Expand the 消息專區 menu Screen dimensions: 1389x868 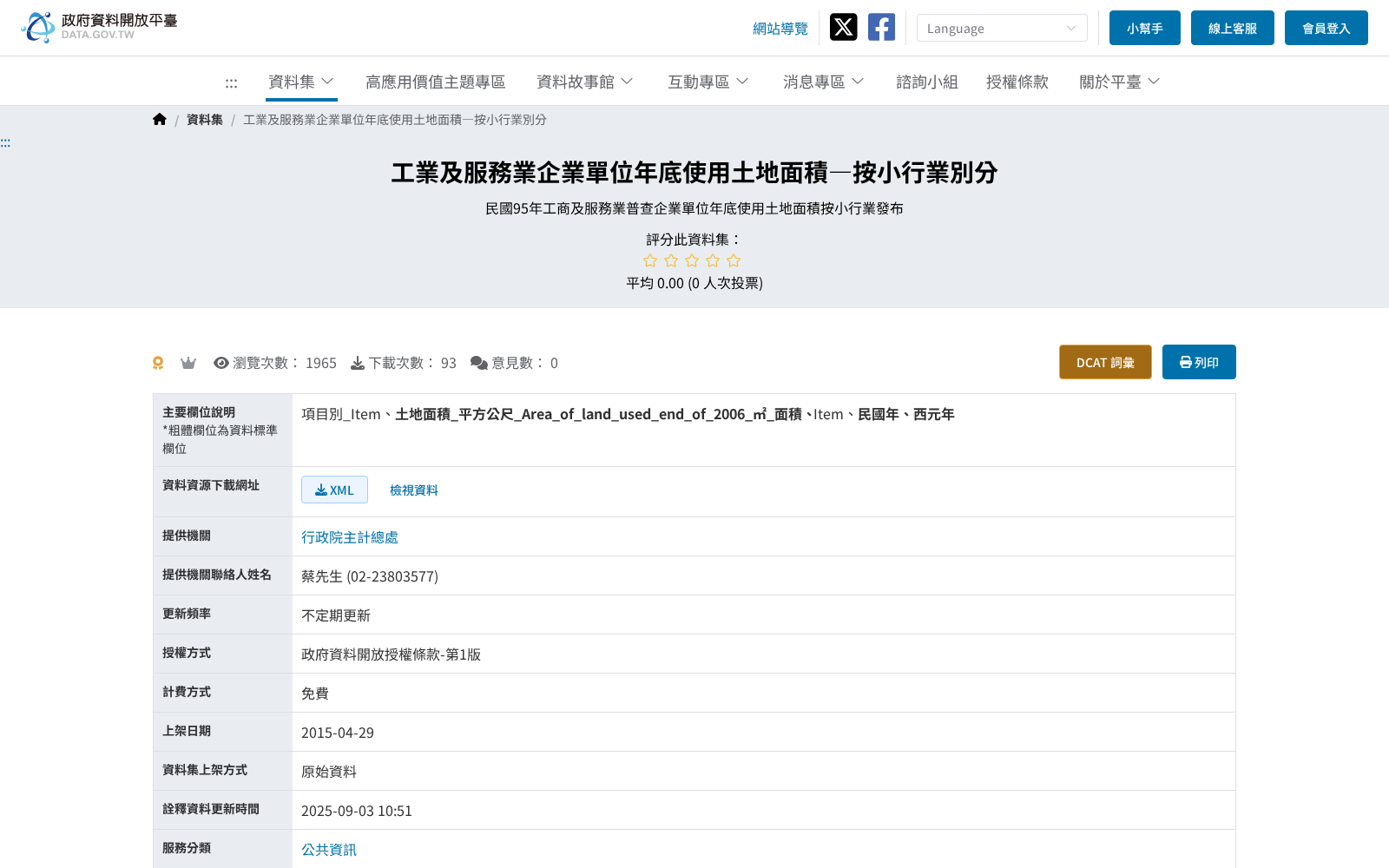pyautogui.click(x=824, y=82)
